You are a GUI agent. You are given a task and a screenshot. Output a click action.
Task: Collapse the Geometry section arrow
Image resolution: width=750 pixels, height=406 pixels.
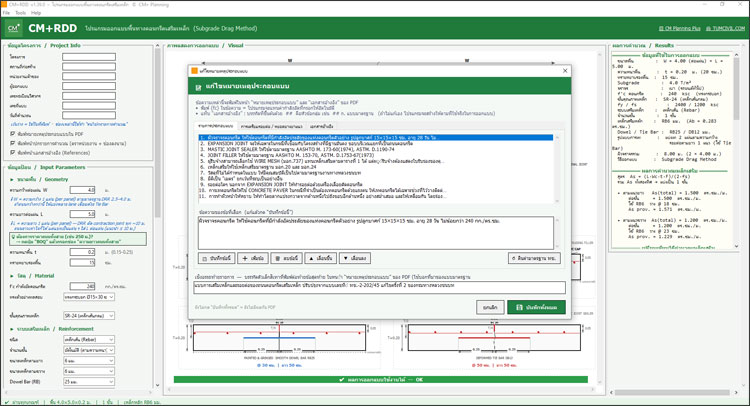click(x=12, y=179)
